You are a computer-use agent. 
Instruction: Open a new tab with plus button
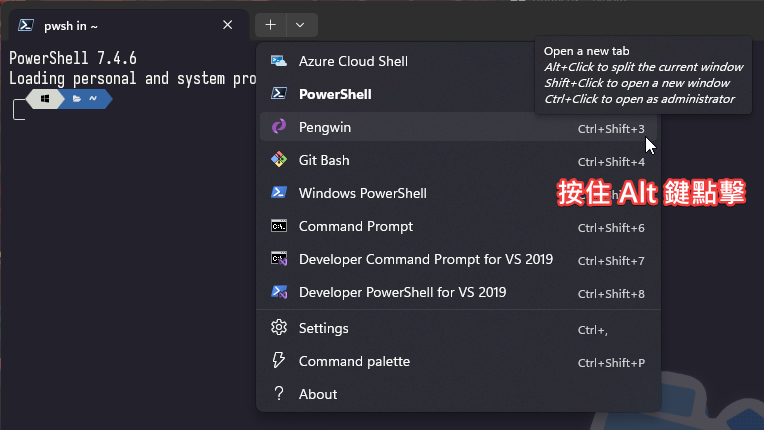tap(271, 24)
